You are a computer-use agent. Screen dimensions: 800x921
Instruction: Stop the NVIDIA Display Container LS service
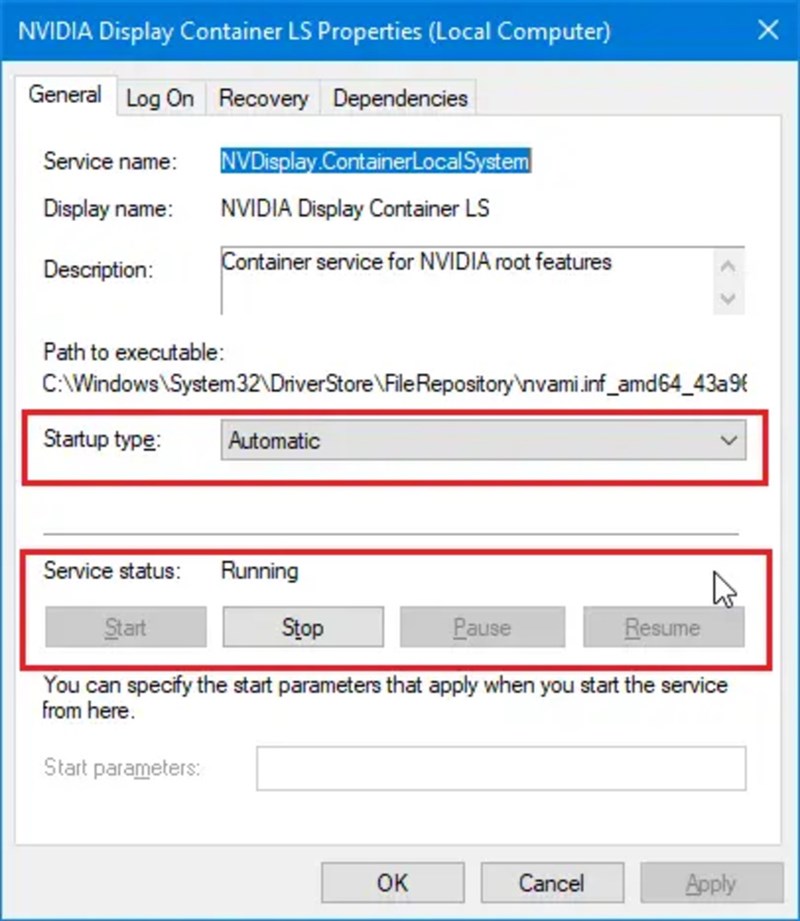[302, 627]
